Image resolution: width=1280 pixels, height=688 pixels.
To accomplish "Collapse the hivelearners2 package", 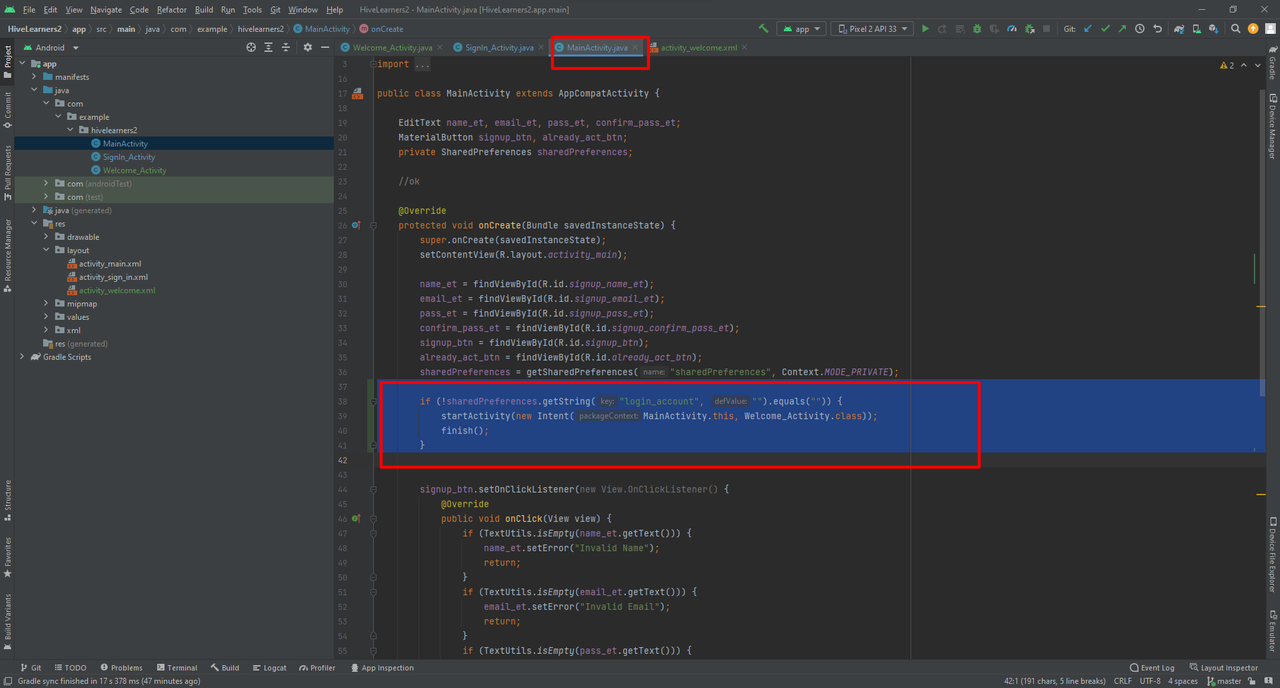I will click(70, 130).
